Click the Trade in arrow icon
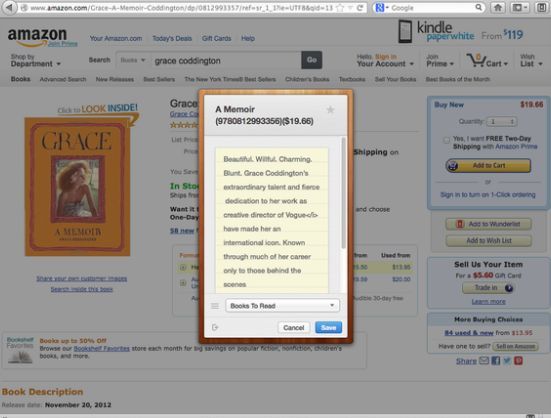The image size is (551, 418). [x=509, y=288]
